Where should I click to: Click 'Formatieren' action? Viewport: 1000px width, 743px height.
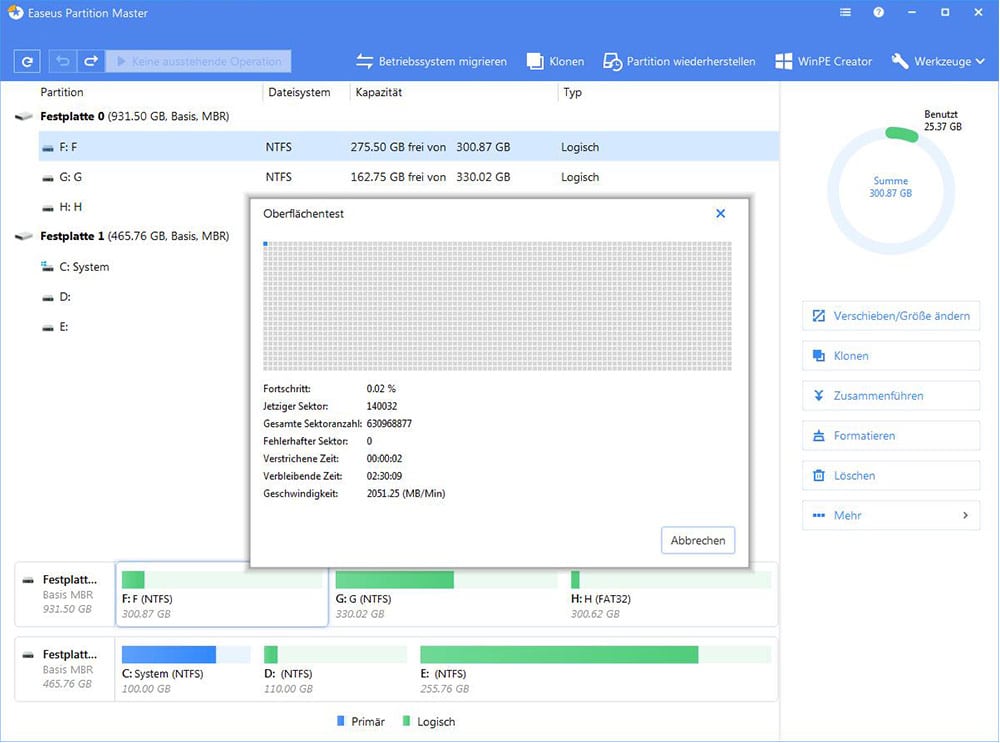pyautogui.click(x=891, y=436)
